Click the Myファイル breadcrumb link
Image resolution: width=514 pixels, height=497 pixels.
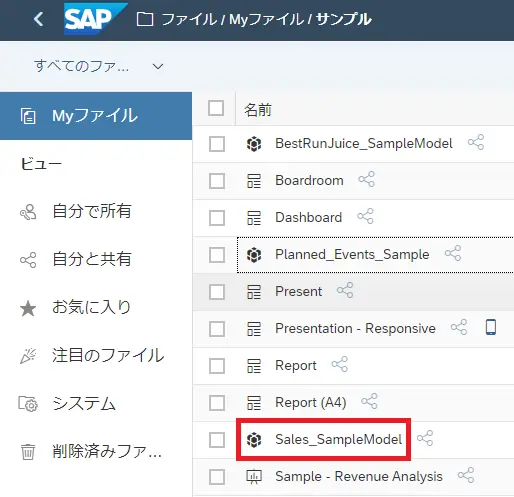[x=267, y=19]
